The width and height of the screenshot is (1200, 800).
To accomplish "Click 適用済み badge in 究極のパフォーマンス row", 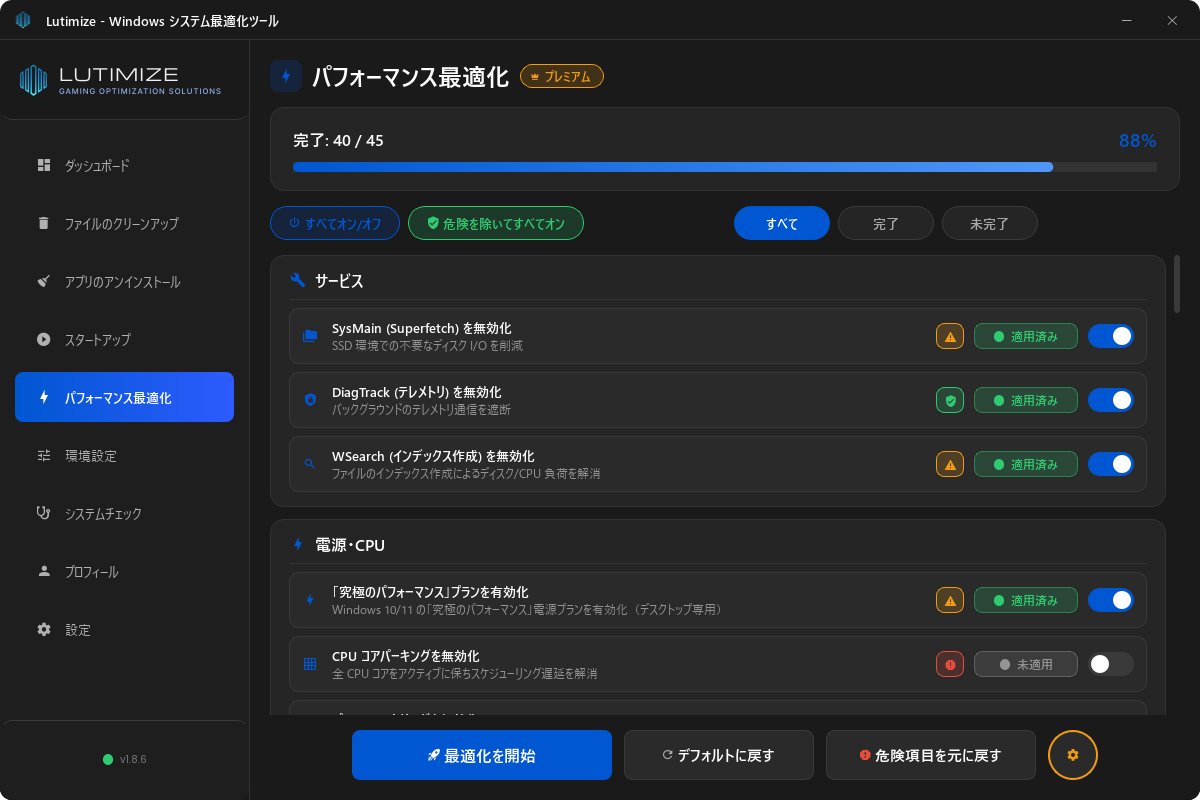I will [1026, 600].
